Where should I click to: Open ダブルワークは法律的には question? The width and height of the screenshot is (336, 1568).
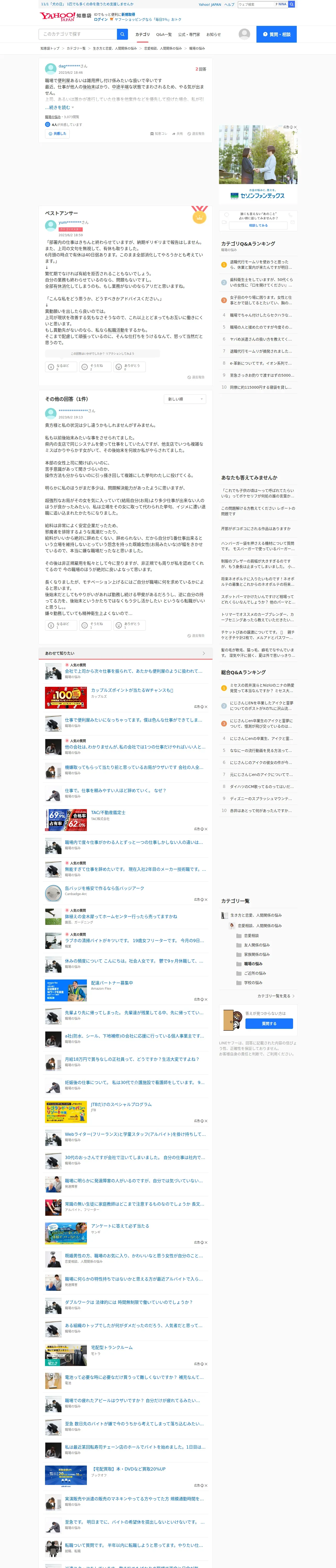click(x=129, y=1302)
